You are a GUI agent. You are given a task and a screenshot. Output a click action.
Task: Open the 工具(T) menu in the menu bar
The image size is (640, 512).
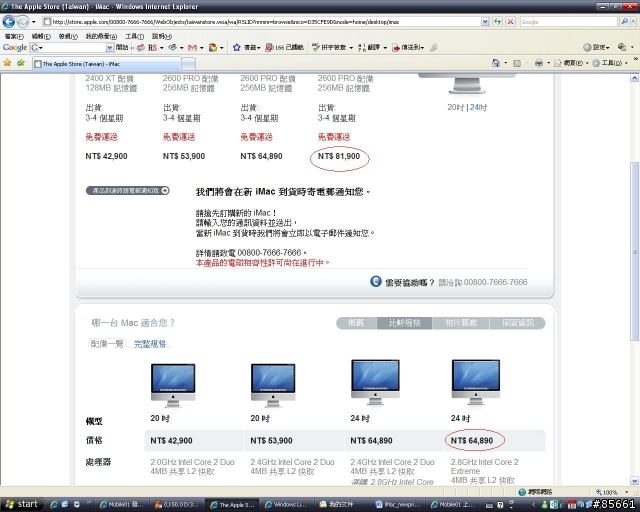coord(134,36)
